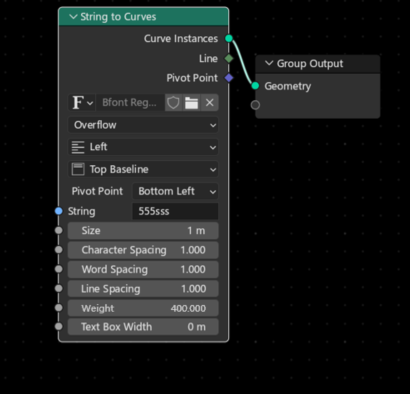Click the Geometry label in Group Output
This screenshot has height=394, width=410.
coord(288,86)
